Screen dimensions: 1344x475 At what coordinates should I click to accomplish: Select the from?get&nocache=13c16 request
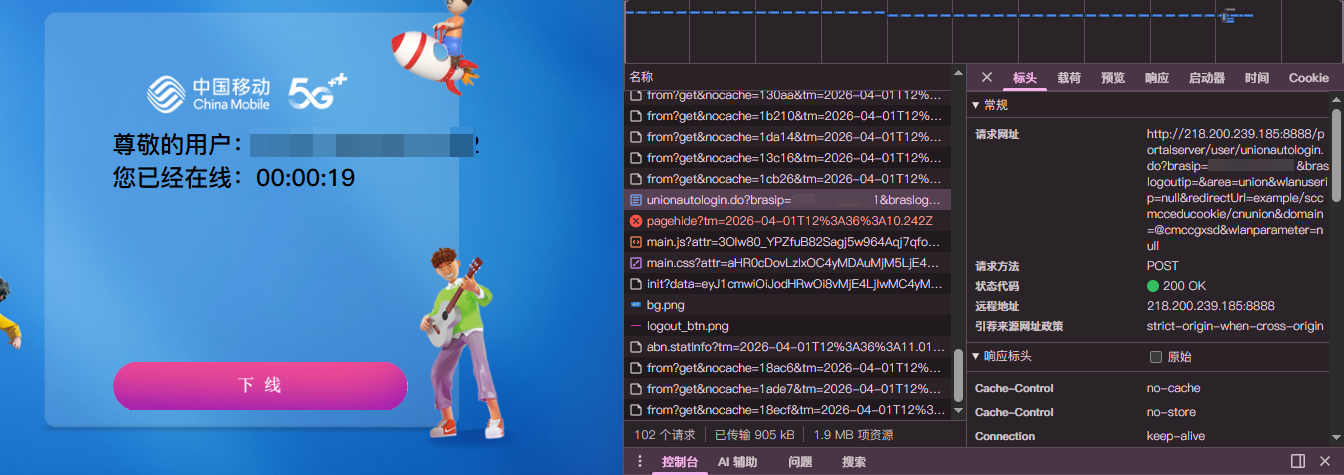pyautogui.click(x=790, y=158)
